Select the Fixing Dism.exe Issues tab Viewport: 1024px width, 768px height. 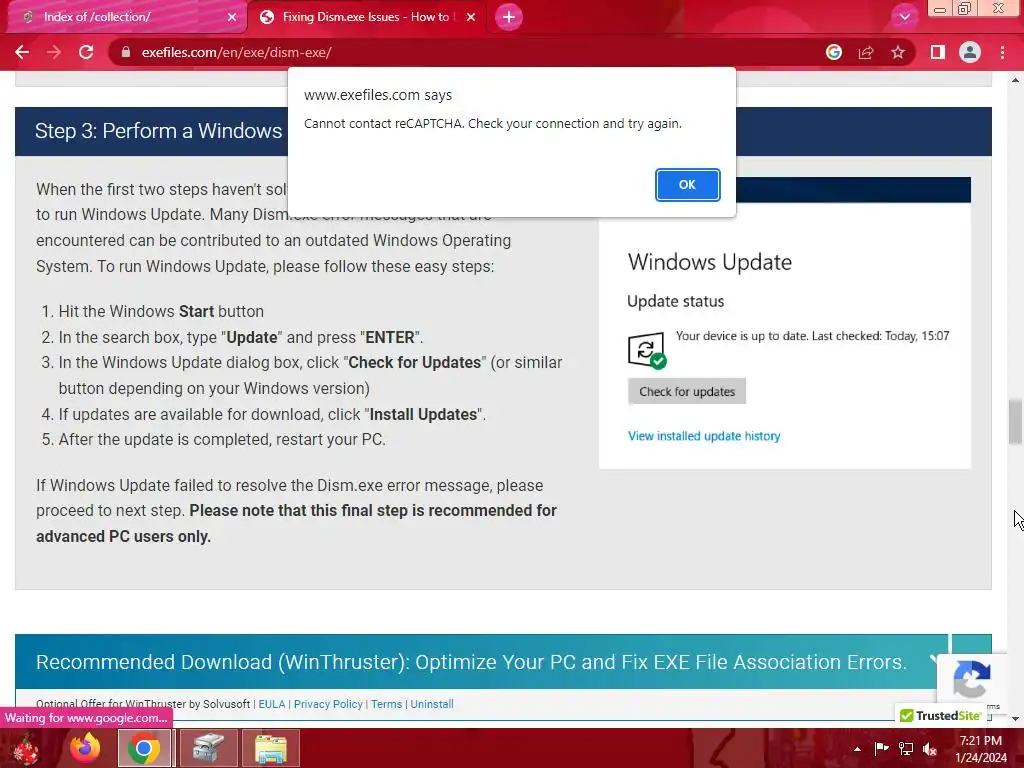pyautogui.click(x=366, y=17)
